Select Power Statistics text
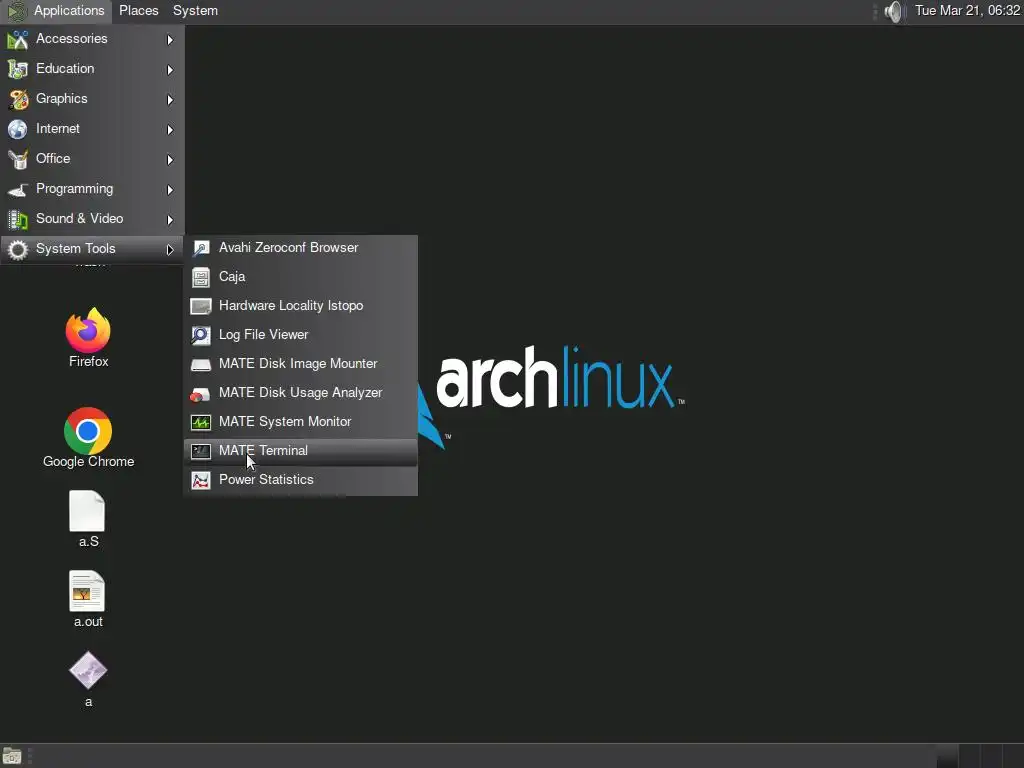Image resolution: width=1024 pixels, height=768 pixels. [x=266, y=479]
